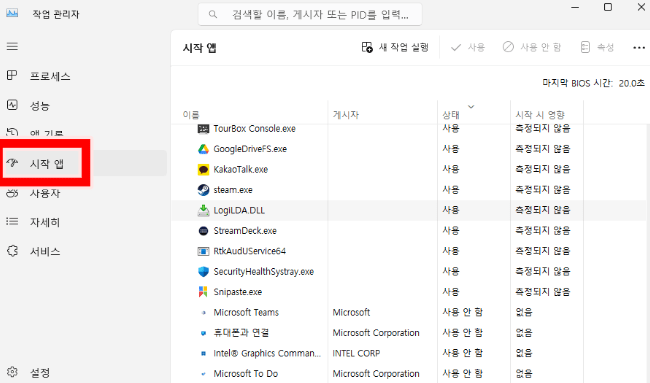Click the Snipaste.exe icon
Image resolution: width=650 pixels, height=383 pixels.
[203, 292]
